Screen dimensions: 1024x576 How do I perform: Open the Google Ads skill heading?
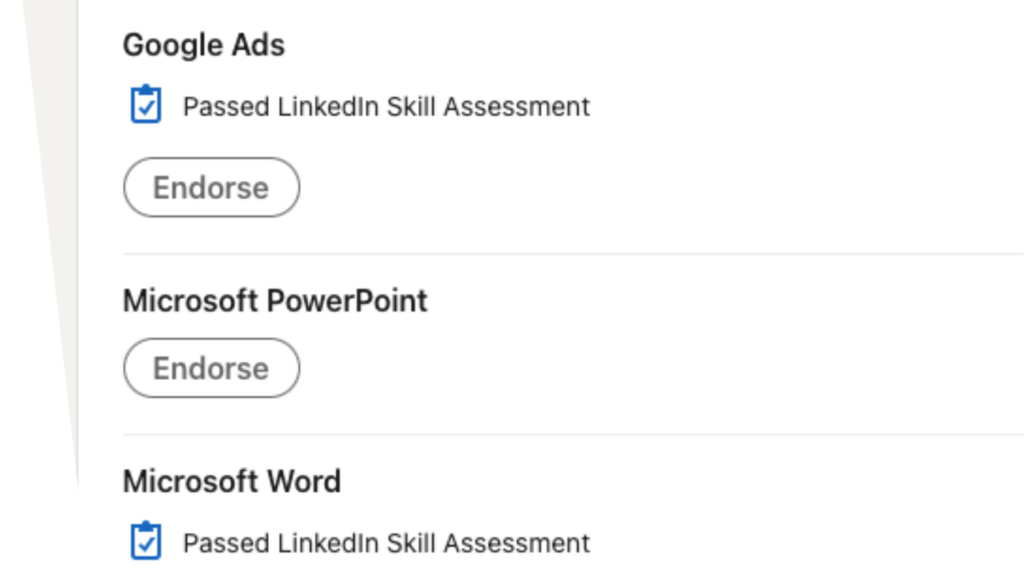[x=204, y=45]
